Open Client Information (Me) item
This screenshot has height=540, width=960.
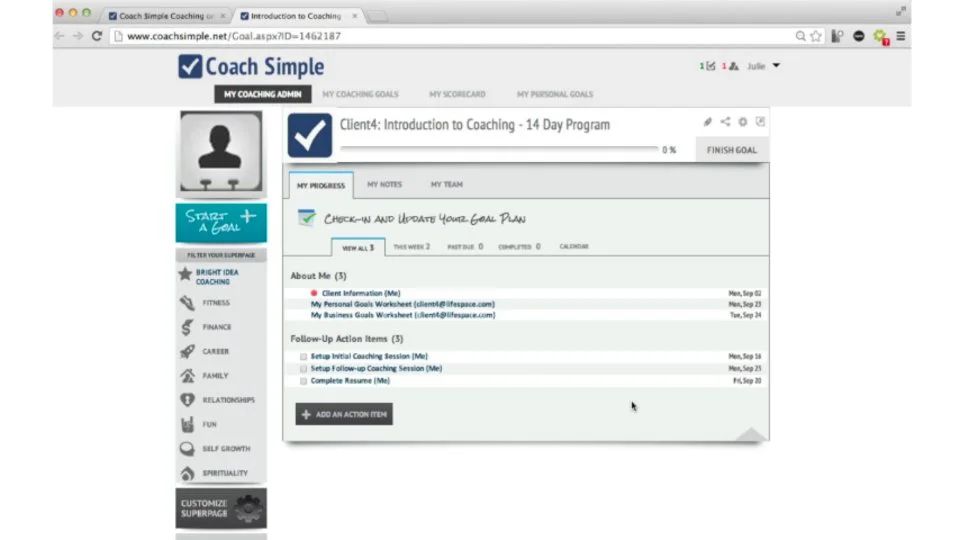click(361, 293)
